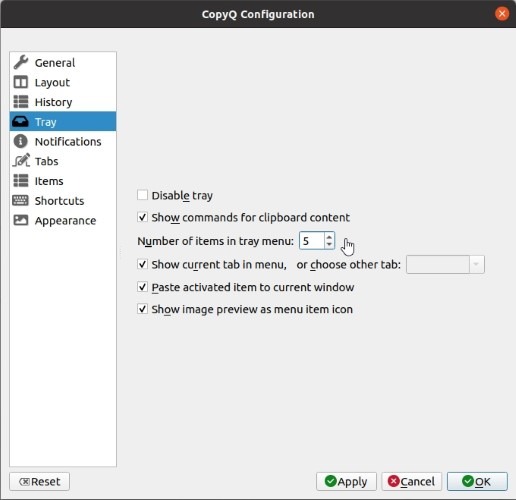This screenshot has height=500, width=516.
Task: Click the tray menu items number field
Action: [x=312, y=241]
